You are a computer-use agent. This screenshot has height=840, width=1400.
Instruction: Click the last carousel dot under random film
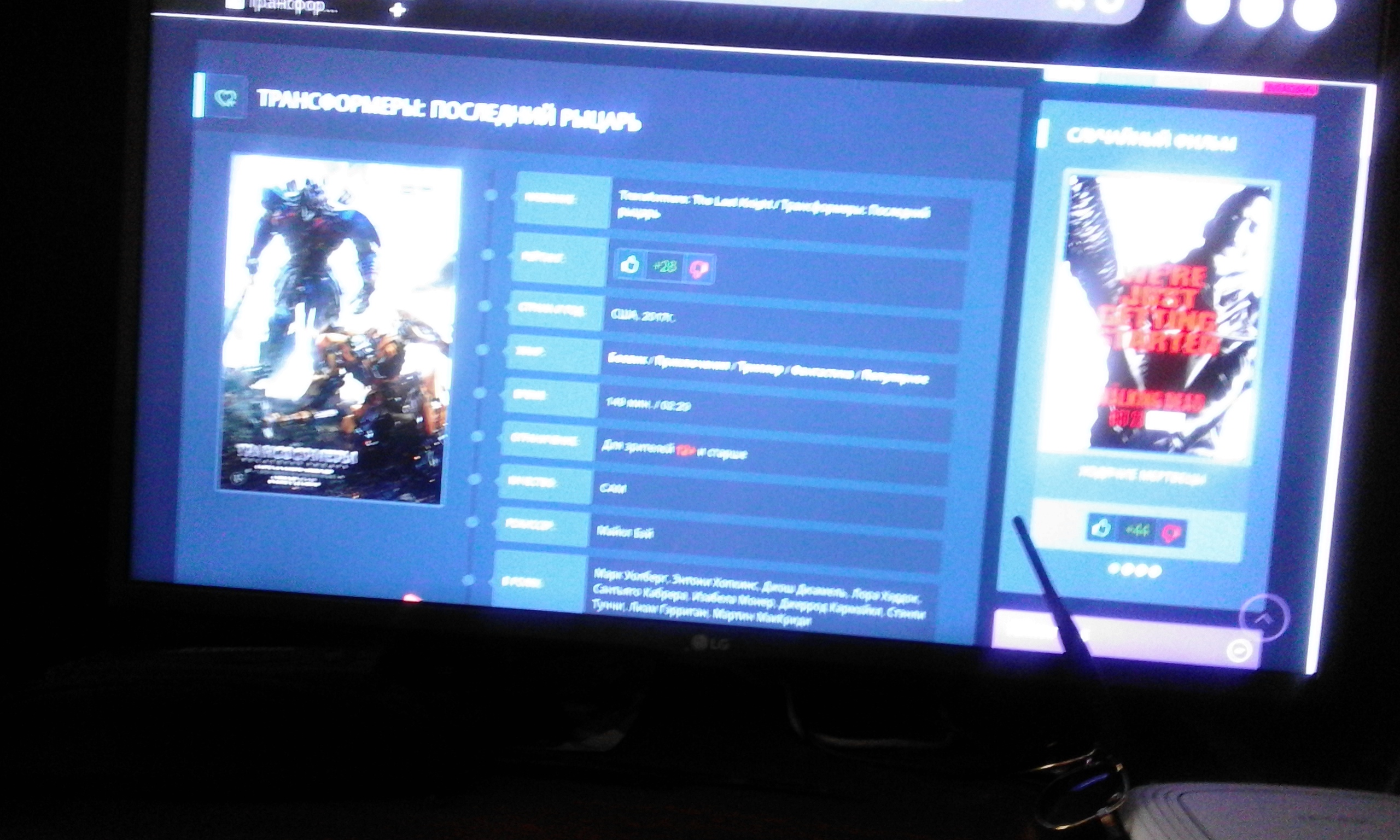(1156, 571)
